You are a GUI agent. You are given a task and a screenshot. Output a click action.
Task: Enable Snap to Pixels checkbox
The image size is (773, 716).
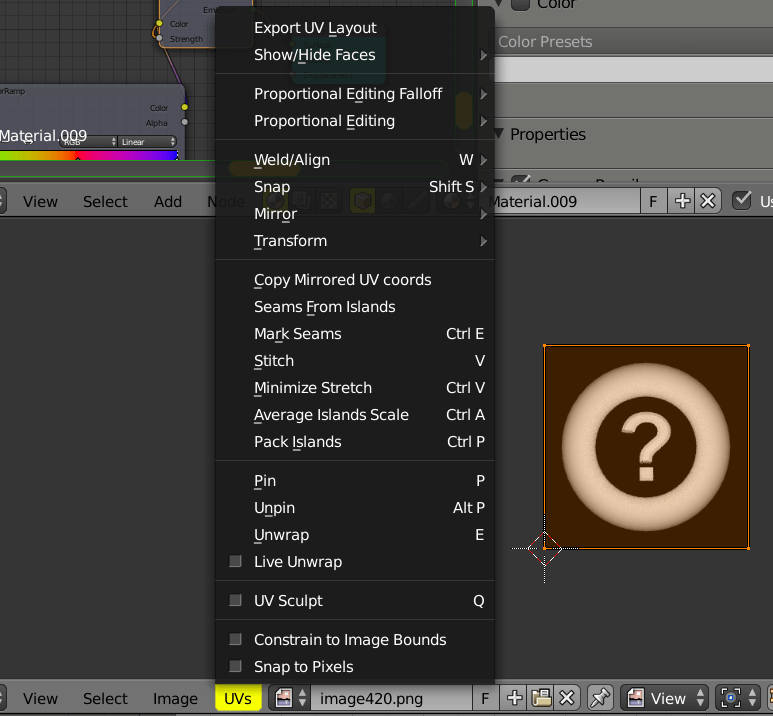click(x=235, y=666)
